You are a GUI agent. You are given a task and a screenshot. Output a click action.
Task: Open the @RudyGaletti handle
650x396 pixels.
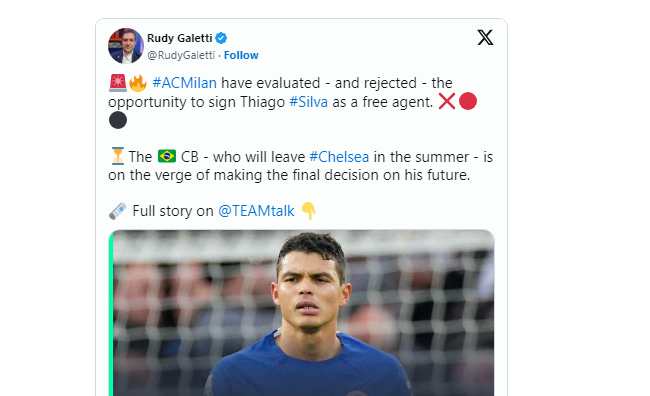181,55
